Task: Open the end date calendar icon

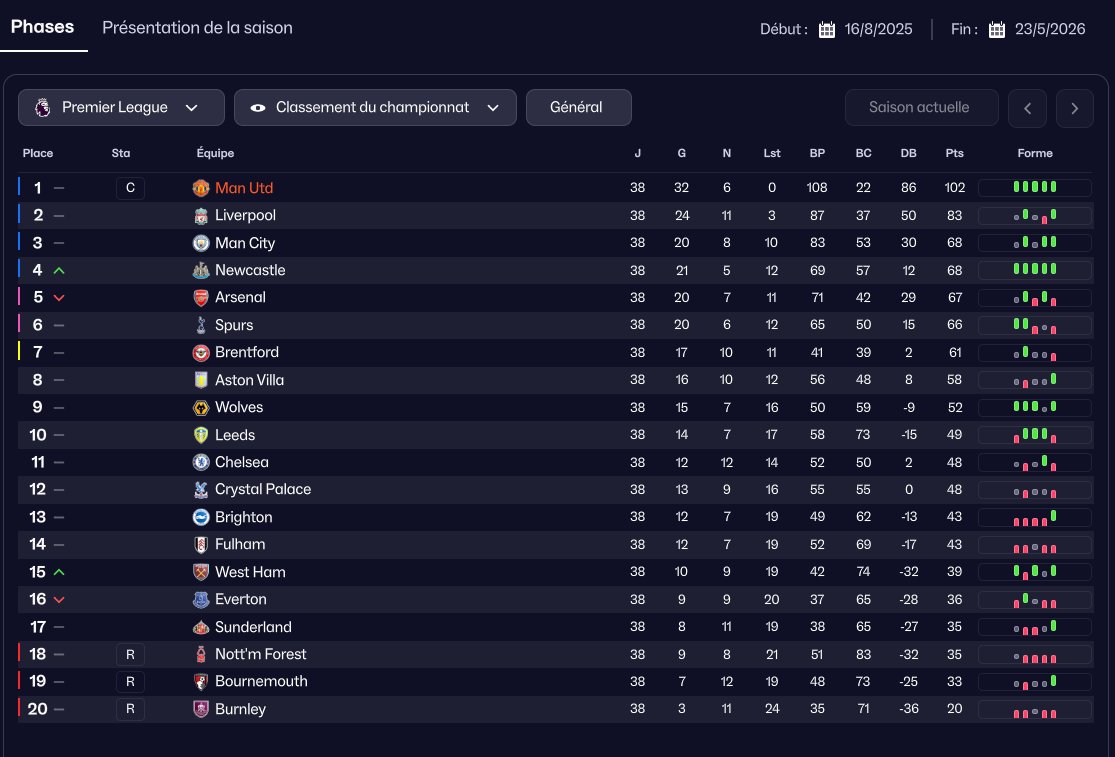Action: 997,29
